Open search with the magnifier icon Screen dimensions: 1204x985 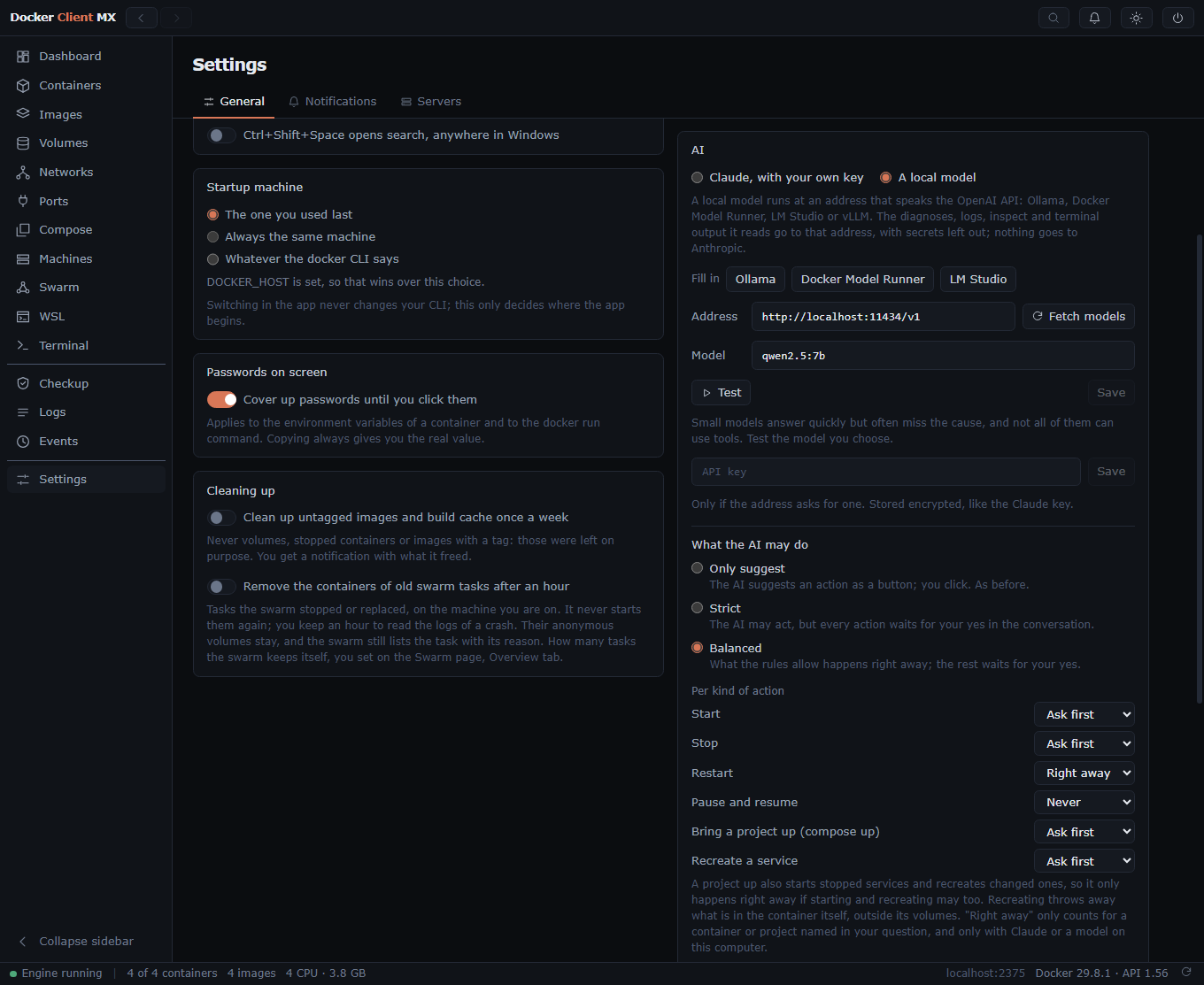[1053, 18]
